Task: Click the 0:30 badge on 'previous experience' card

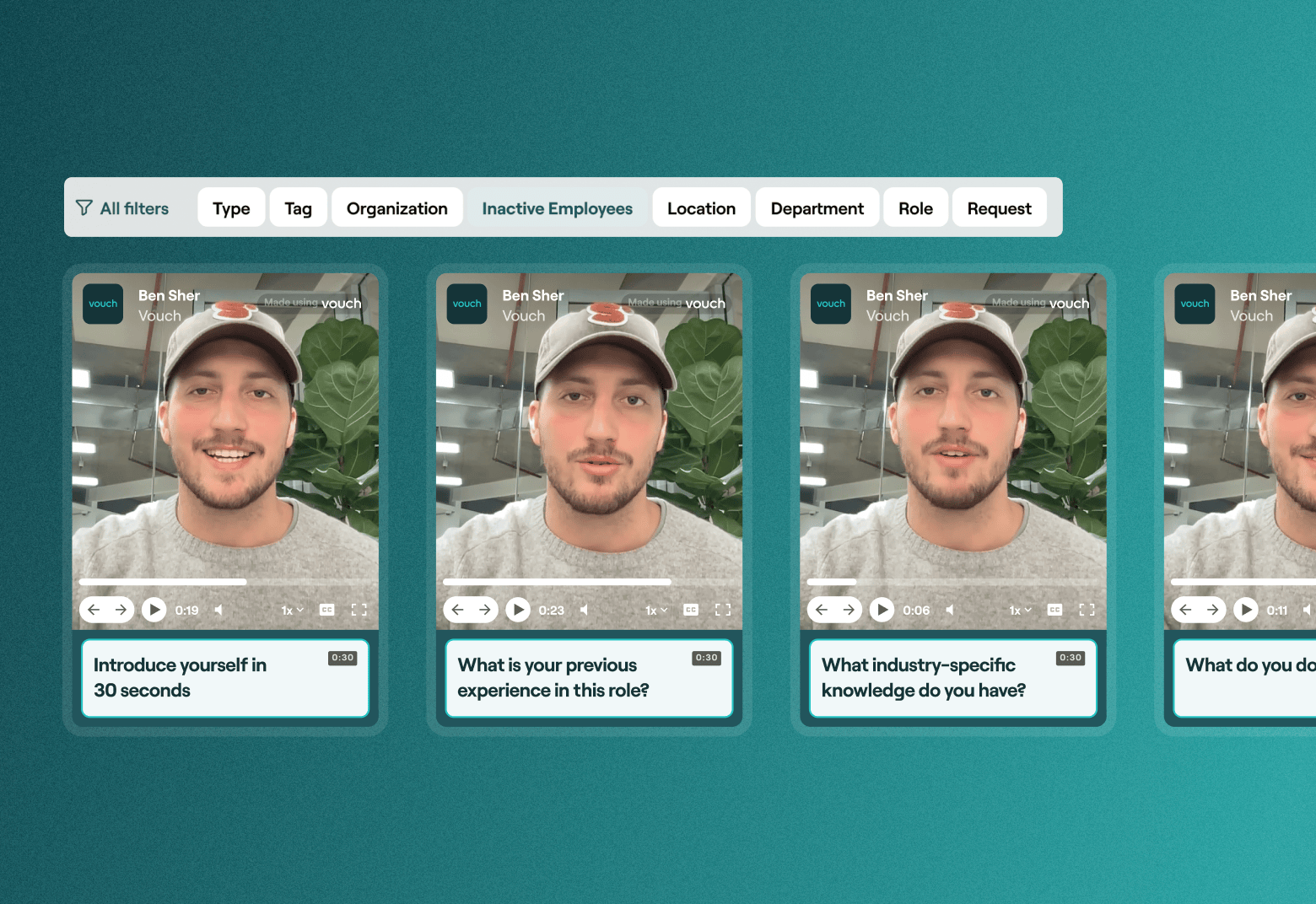Action: (706, 658)
